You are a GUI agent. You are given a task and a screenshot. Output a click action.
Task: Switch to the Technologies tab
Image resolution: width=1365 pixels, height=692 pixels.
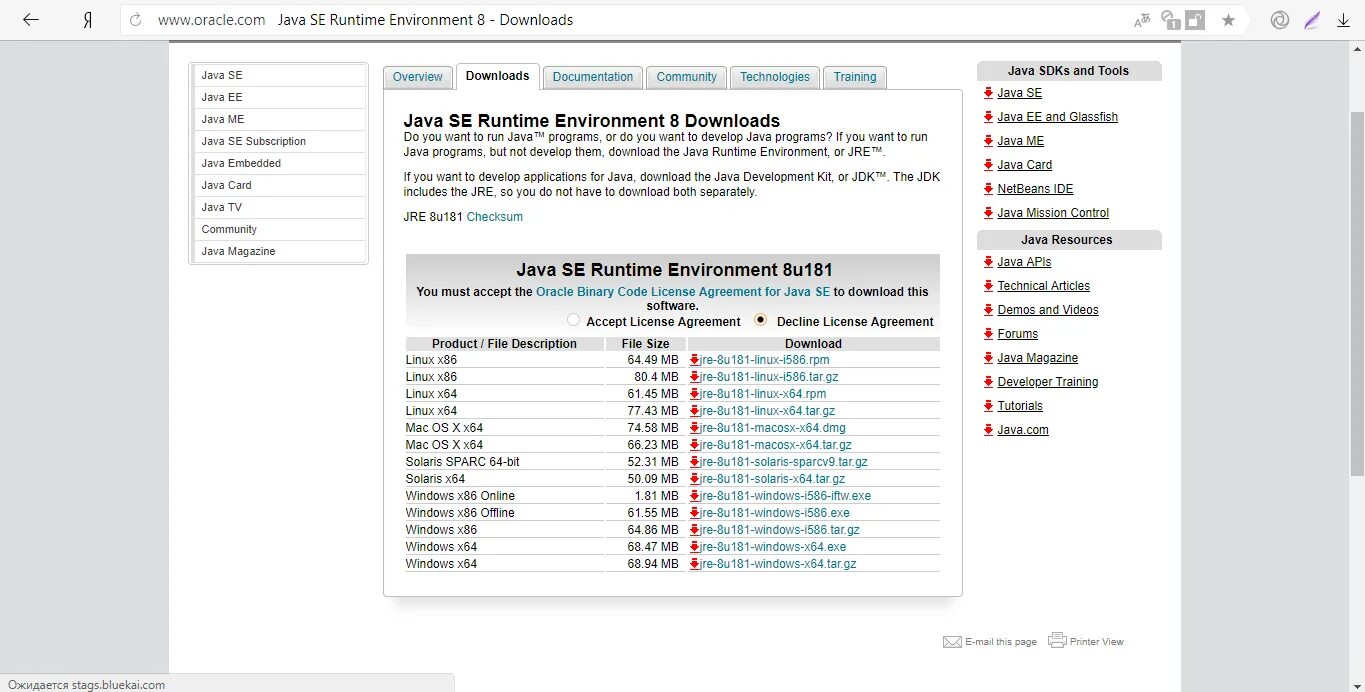click(x=775, y=77)
